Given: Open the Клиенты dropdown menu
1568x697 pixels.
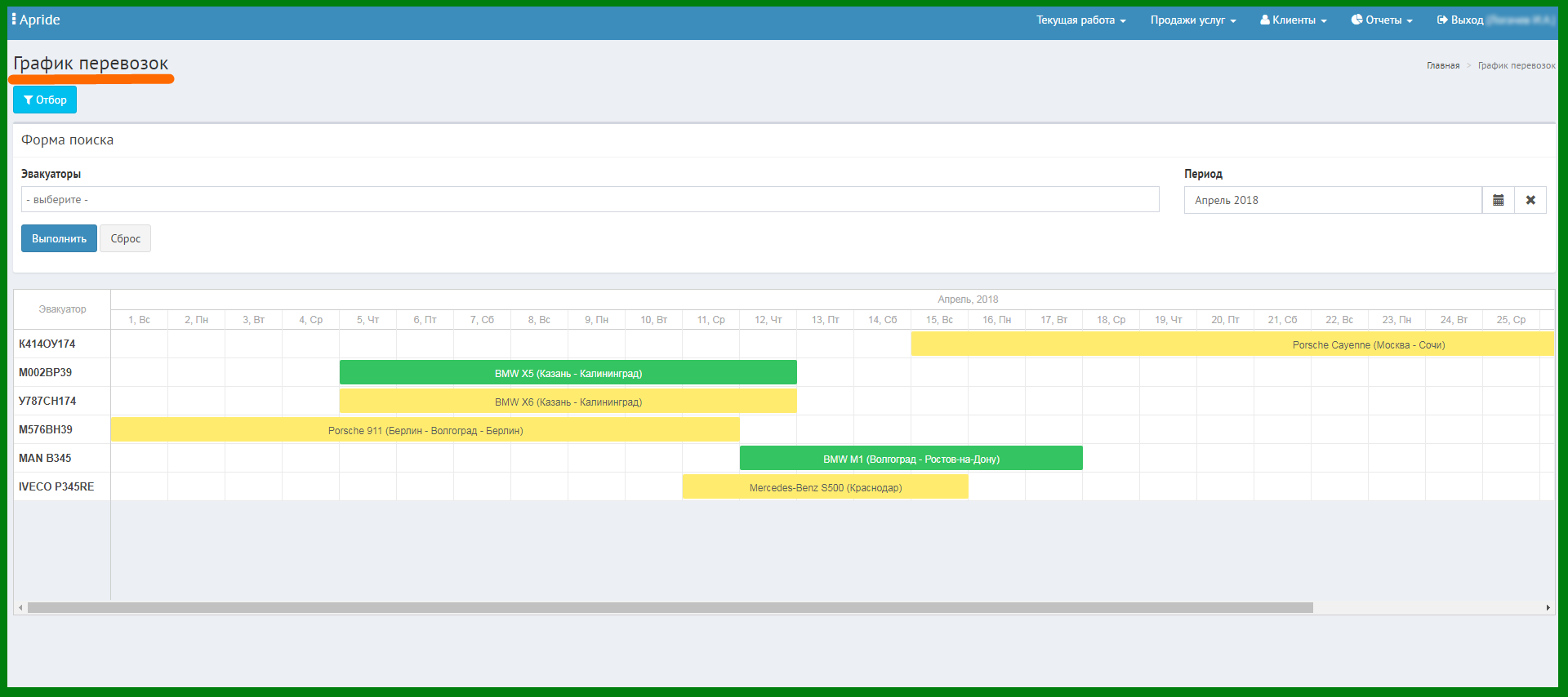Looking at the screenshot, I should click(x=1293, y=20).
